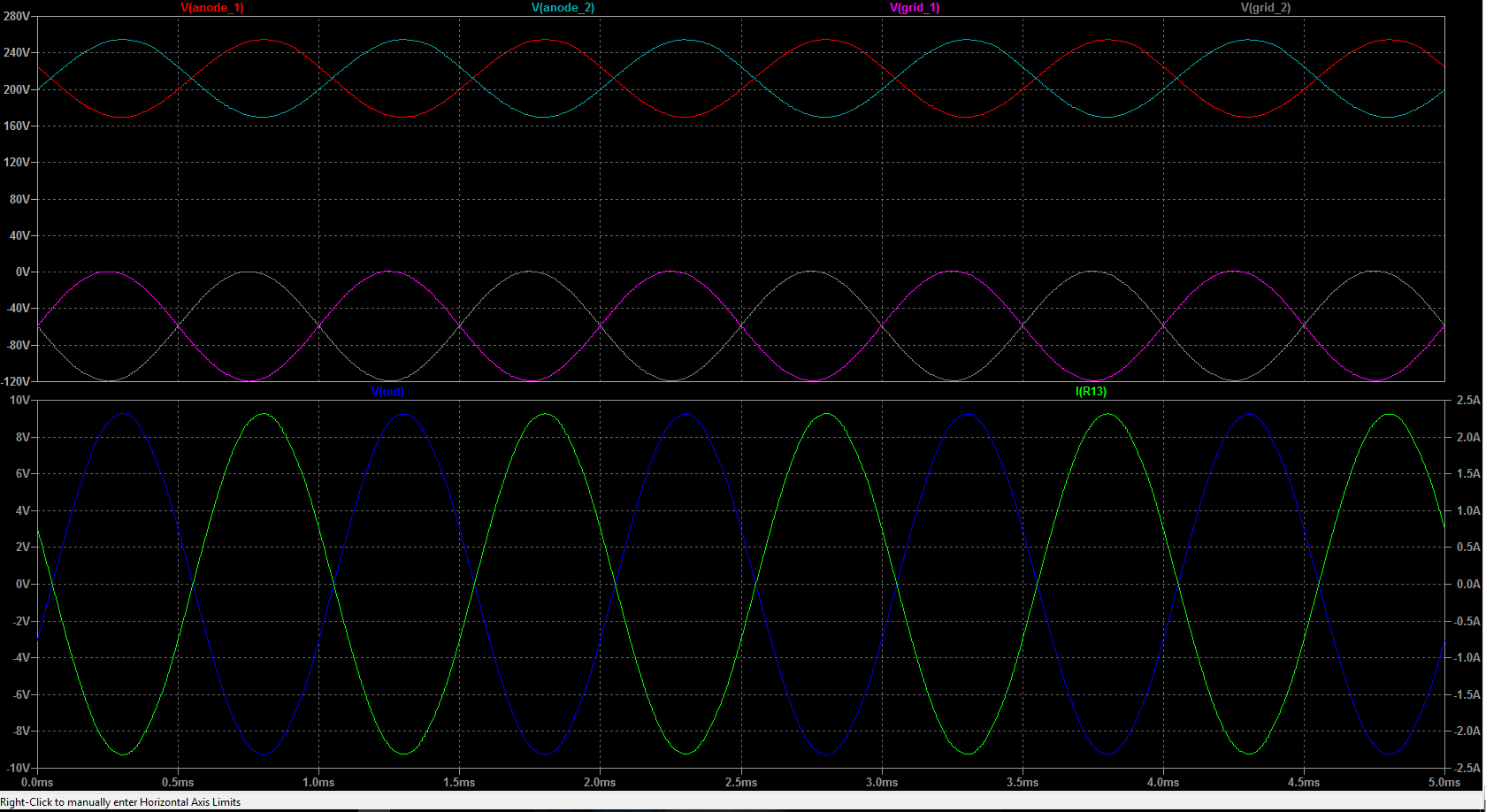Click the 0.0A right axis label
Viewport: 1486px width, 812px height.
click(1468, 584)
